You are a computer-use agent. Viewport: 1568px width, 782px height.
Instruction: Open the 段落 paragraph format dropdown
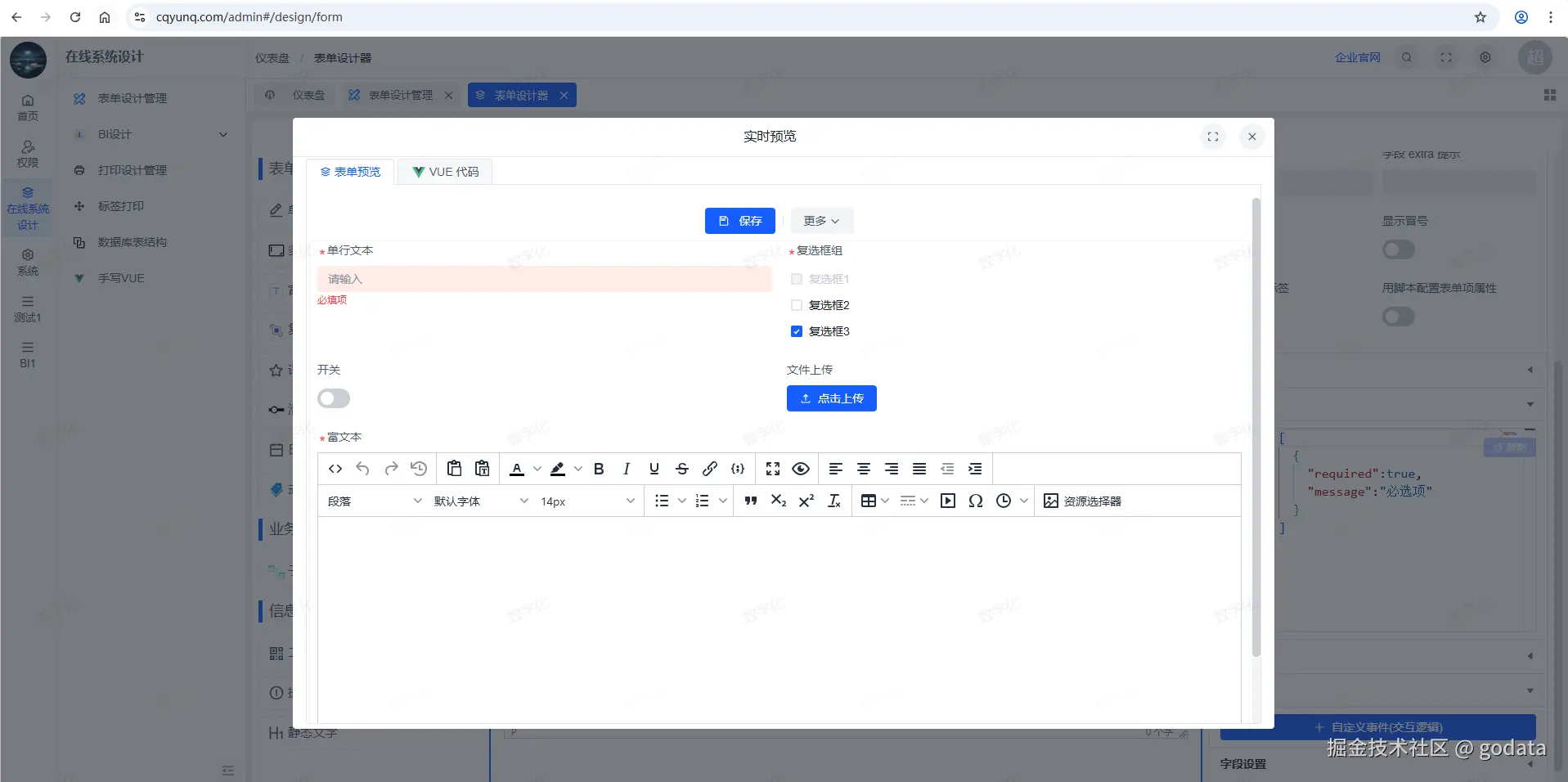pos(375,501)
